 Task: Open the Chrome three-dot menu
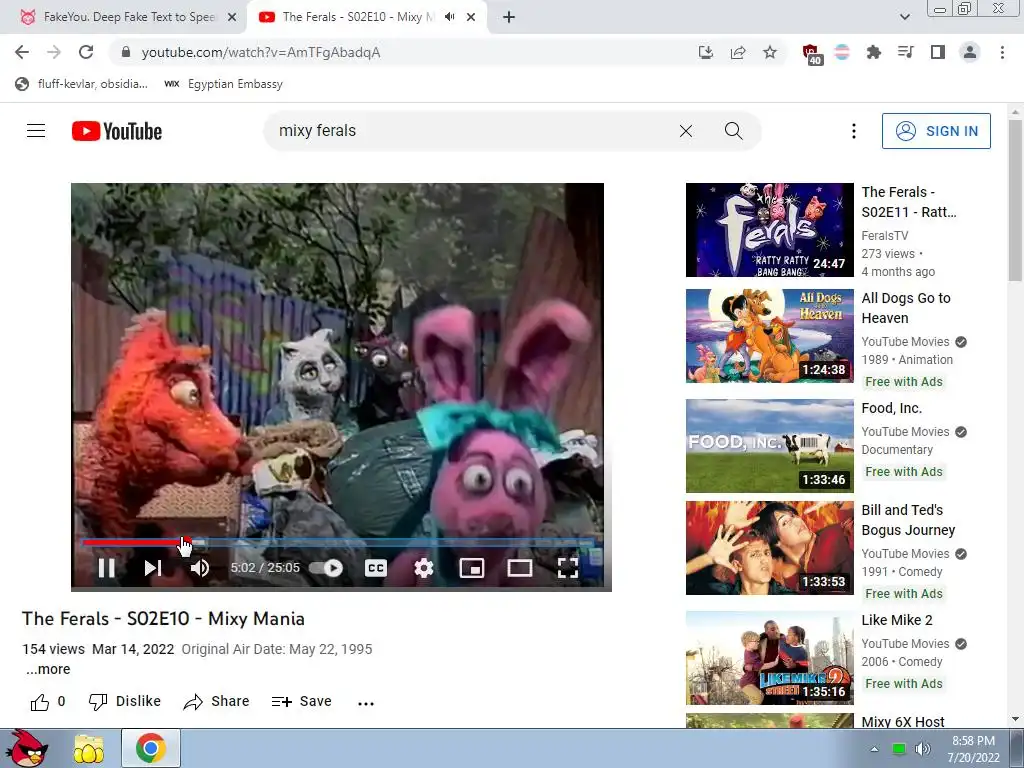1002,52
